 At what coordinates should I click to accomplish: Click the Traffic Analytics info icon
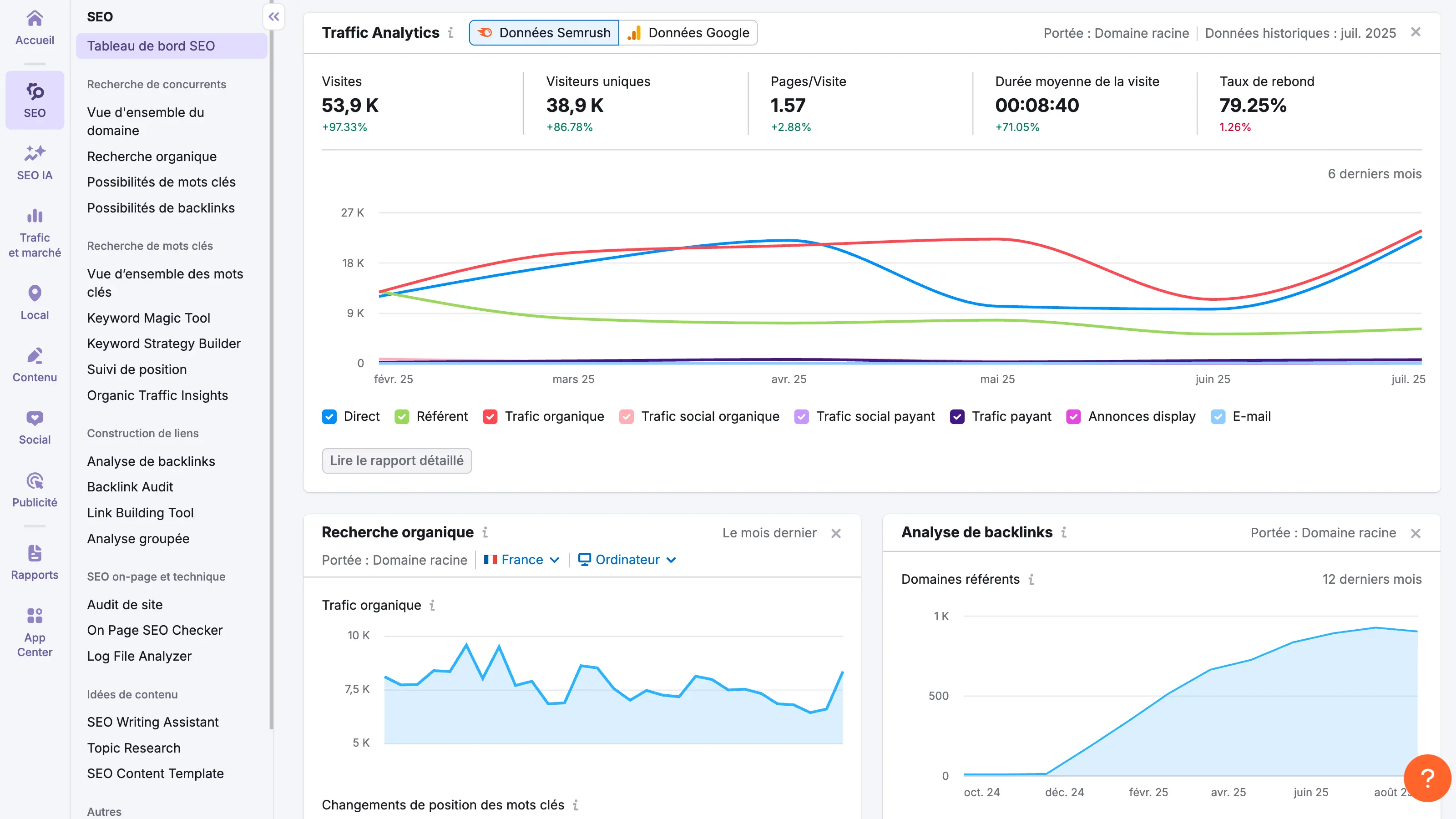click(x=450, y=33)
